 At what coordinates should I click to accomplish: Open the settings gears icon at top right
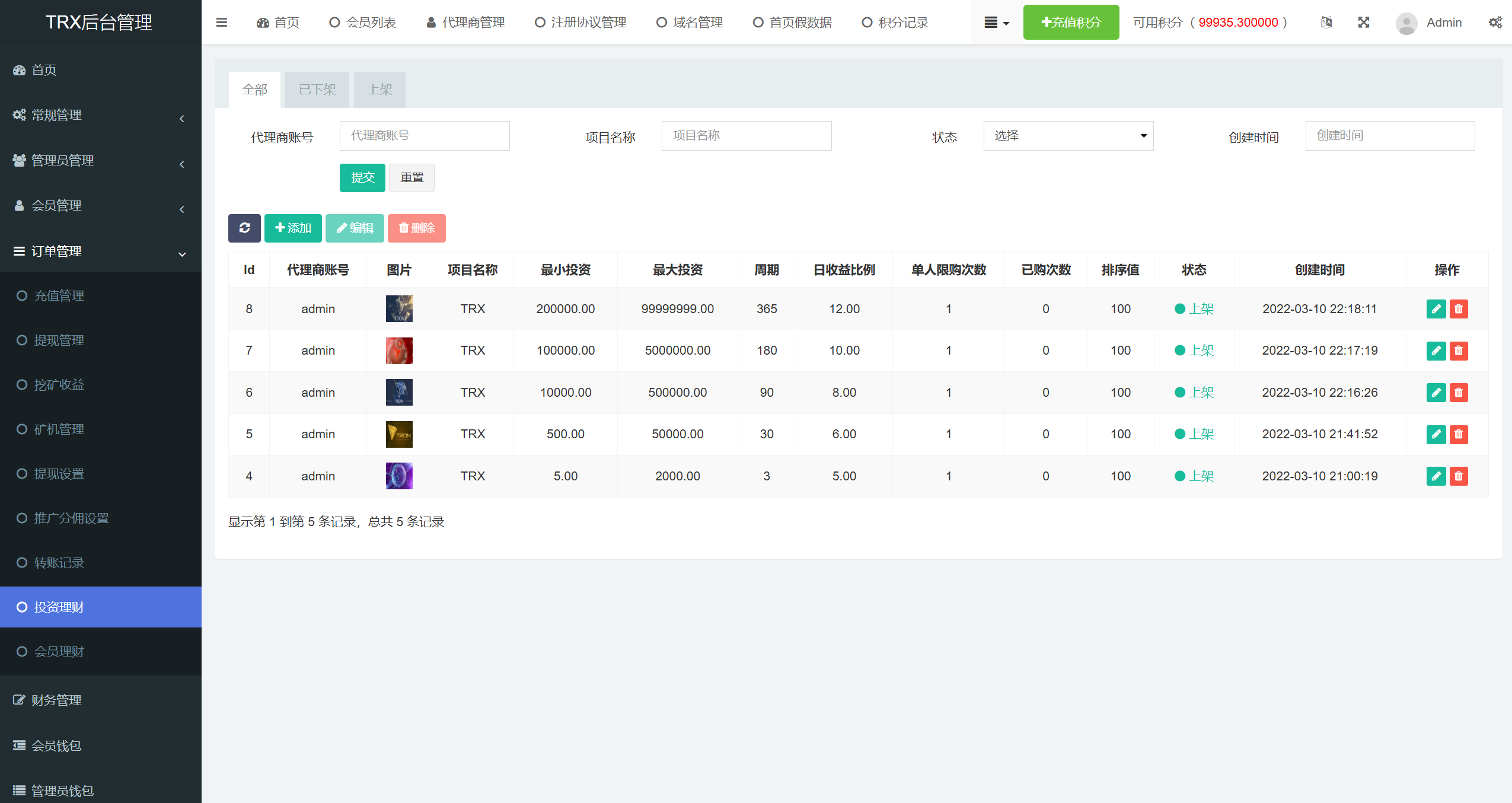[1495, 23]
